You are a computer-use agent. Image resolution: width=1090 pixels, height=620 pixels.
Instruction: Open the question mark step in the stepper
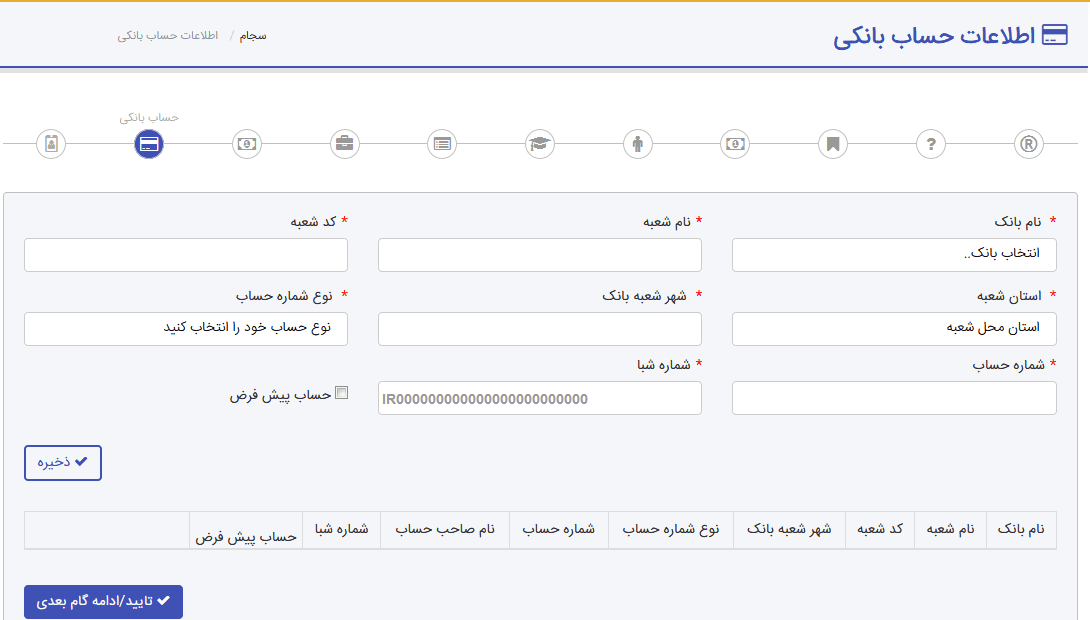[930, 144]
